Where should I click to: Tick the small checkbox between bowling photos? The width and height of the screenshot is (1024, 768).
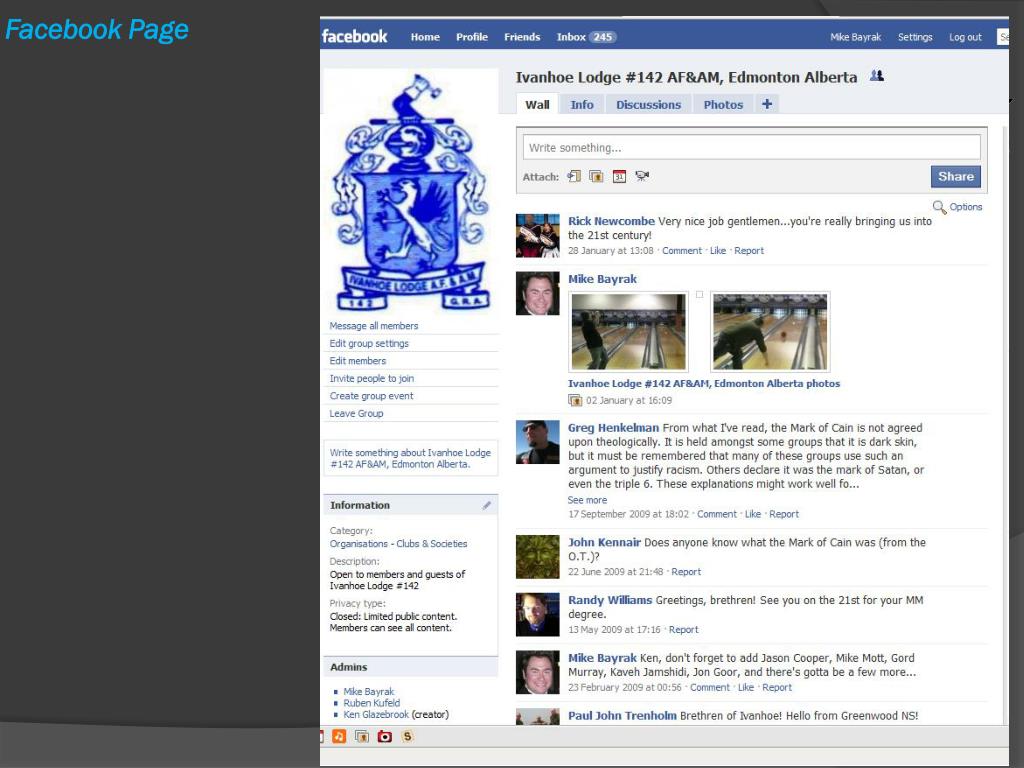699,295
